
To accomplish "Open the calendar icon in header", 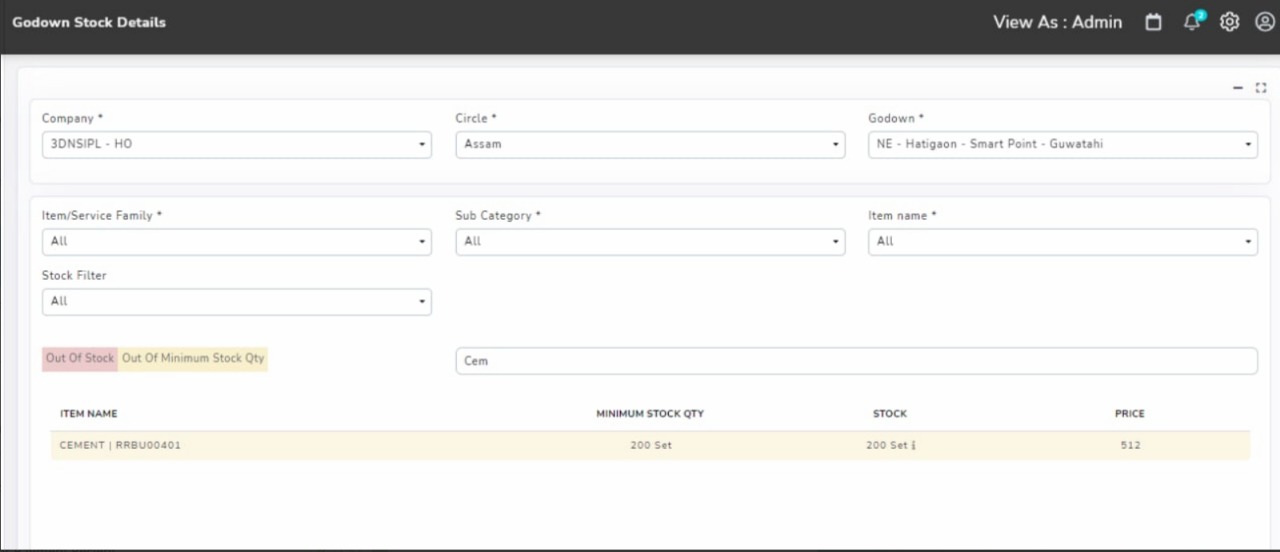I will [x=1153, y=22].
